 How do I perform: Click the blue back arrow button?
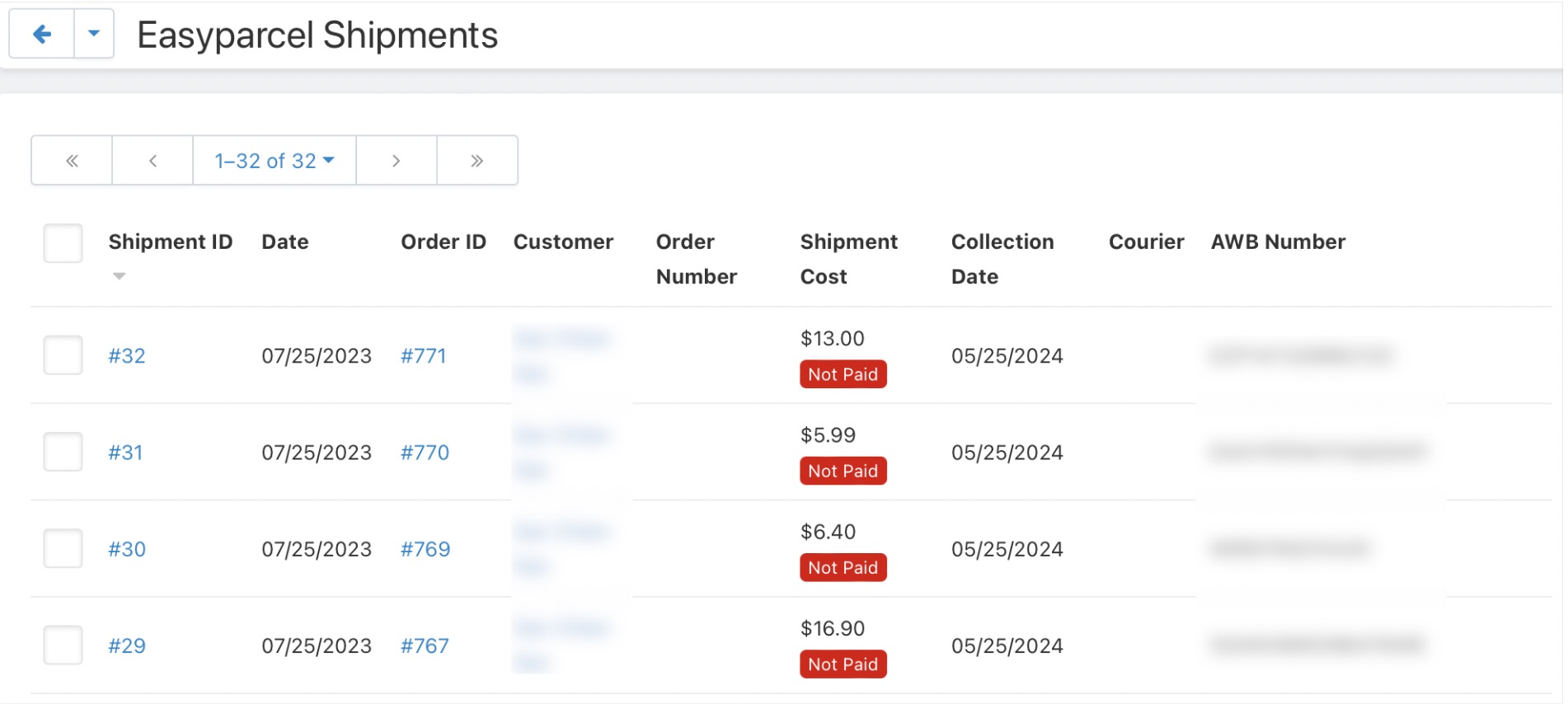42,34
